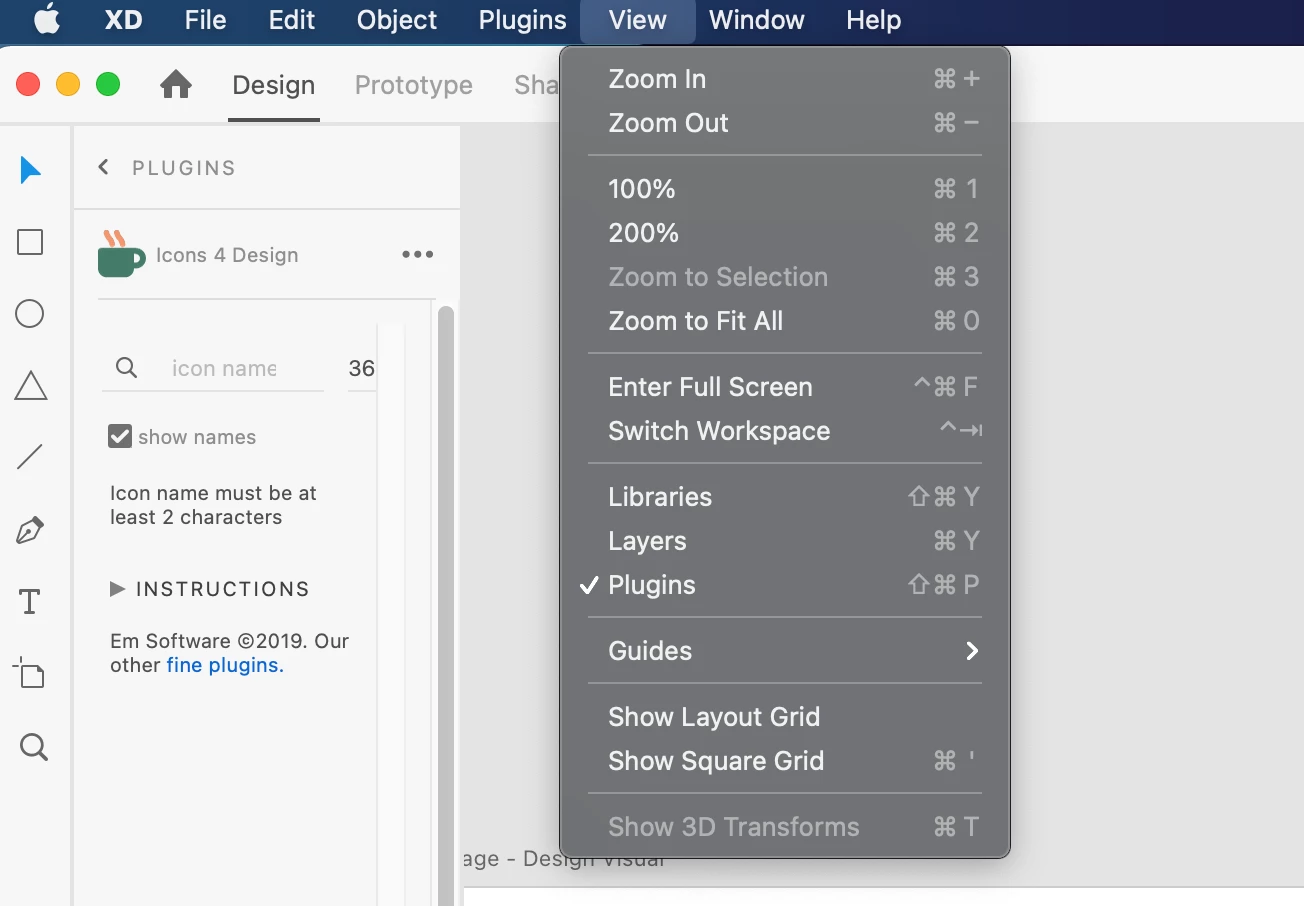Switch to the Prototype tab
1304x906 pixels.
click(x=414, y=85)
